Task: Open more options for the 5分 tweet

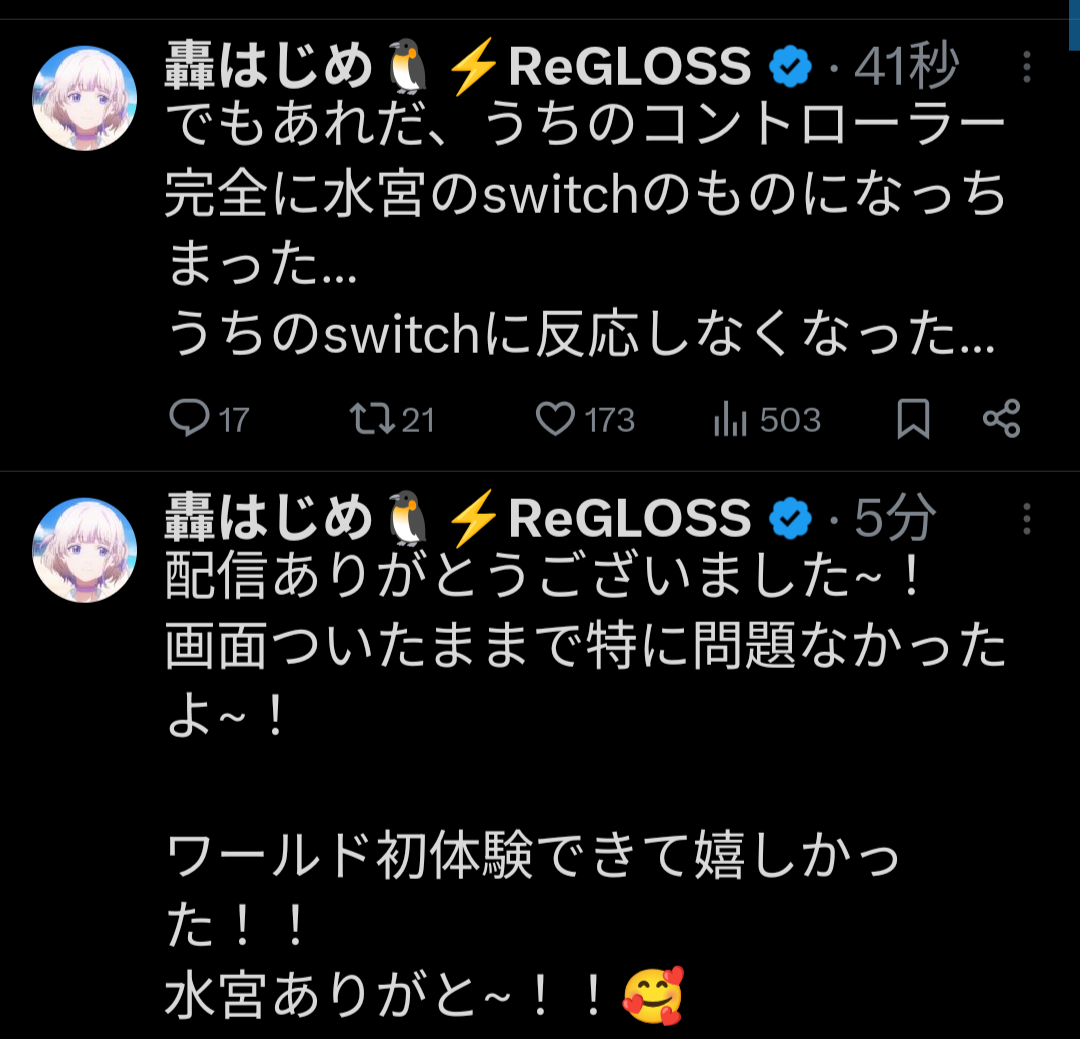Action: coord(1026,519)
